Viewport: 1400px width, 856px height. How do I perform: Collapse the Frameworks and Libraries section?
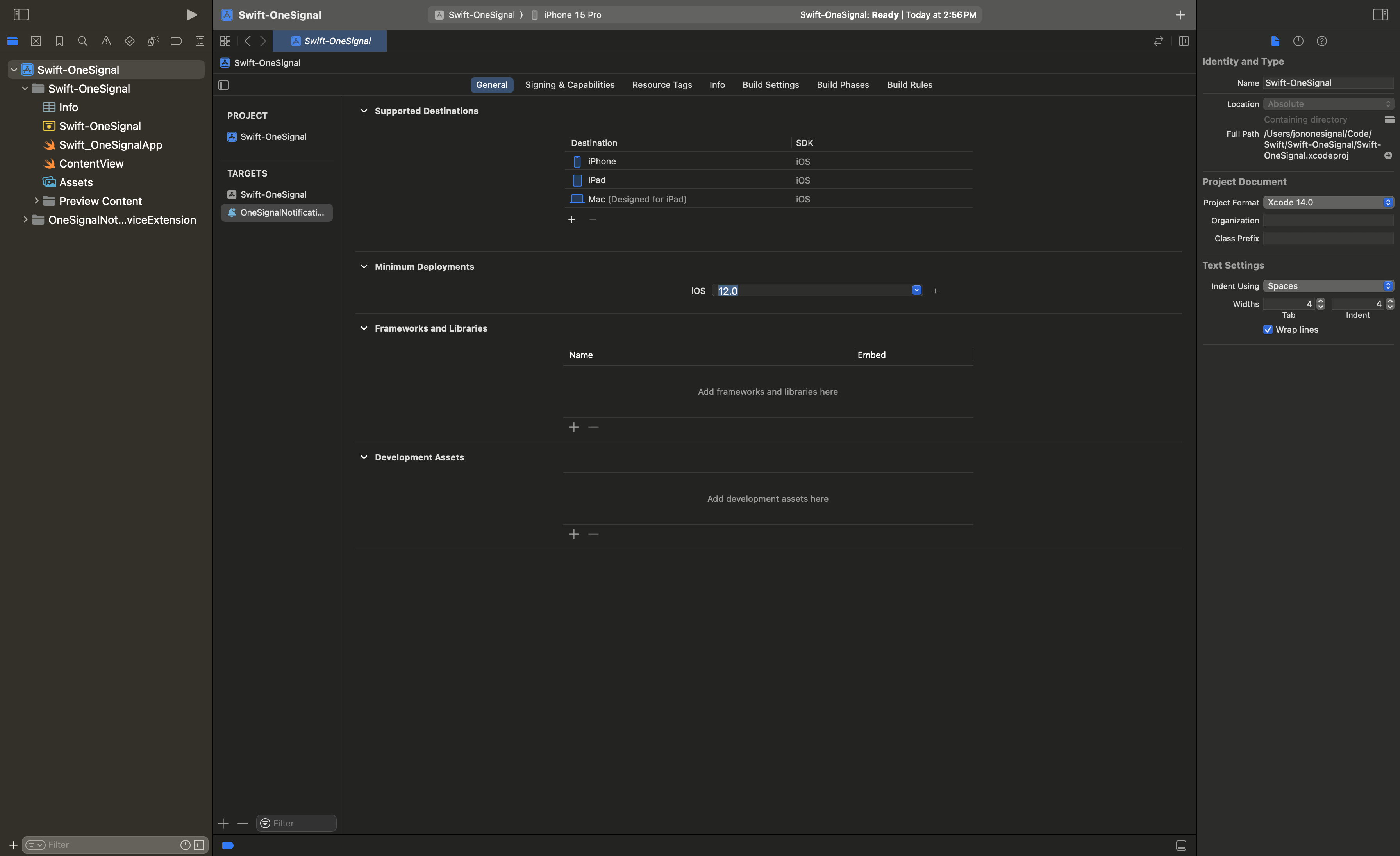364,328
